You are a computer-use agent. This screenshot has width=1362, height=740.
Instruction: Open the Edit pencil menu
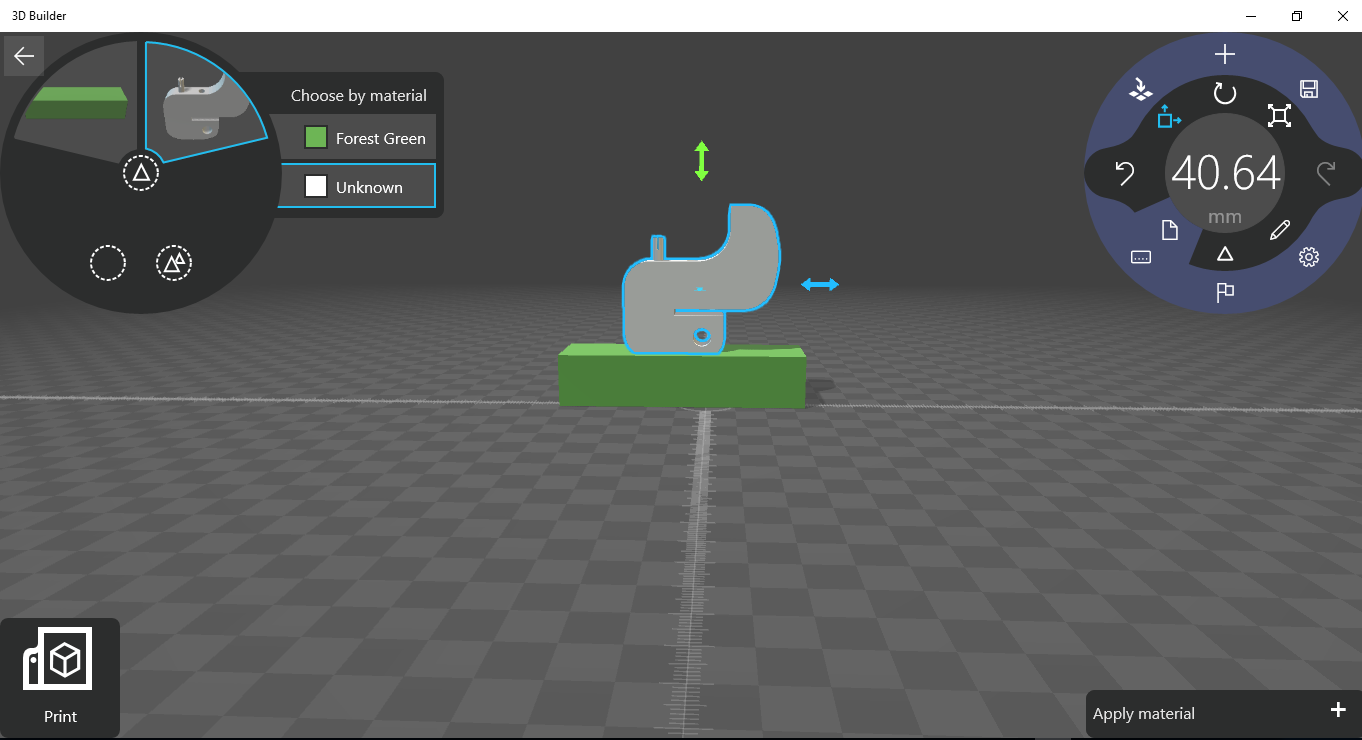pos(1279,230)
